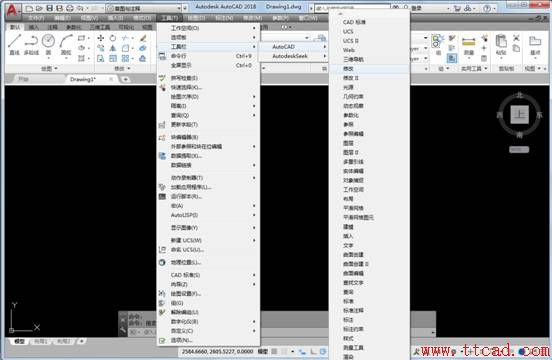The width and height of the screenshot is (552, 360).
Task: Click the Paste (粘贴) clipboard icon
Action: 501,41
